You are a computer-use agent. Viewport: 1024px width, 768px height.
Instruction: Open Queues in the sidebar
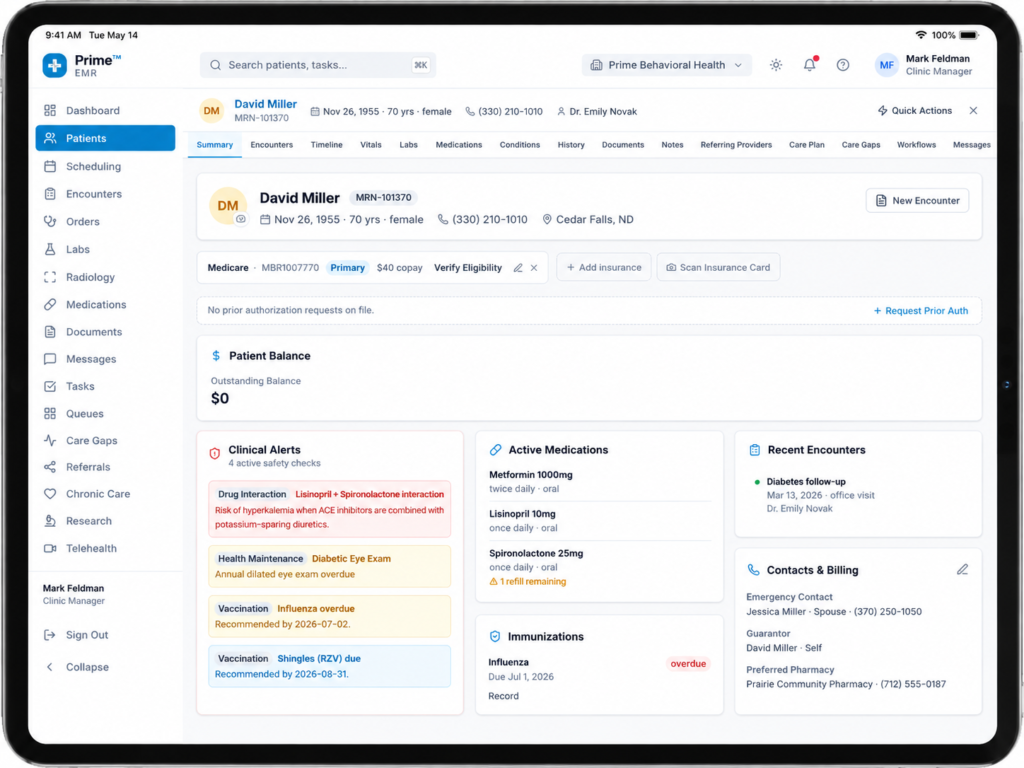pos(105,413)
